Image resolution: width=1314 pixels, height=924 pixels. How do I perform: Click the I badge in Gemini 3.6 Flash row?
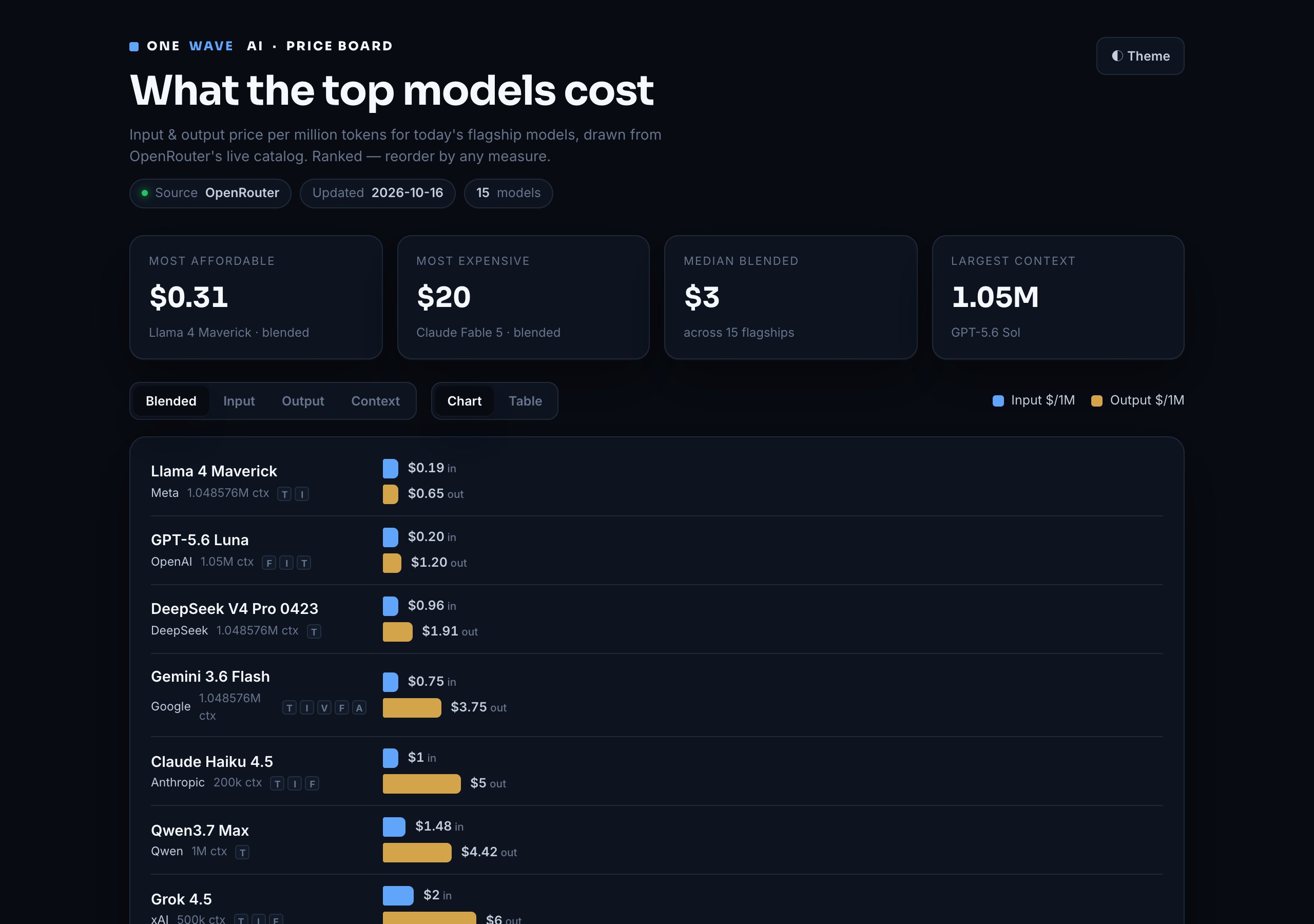tap(307, 707)
